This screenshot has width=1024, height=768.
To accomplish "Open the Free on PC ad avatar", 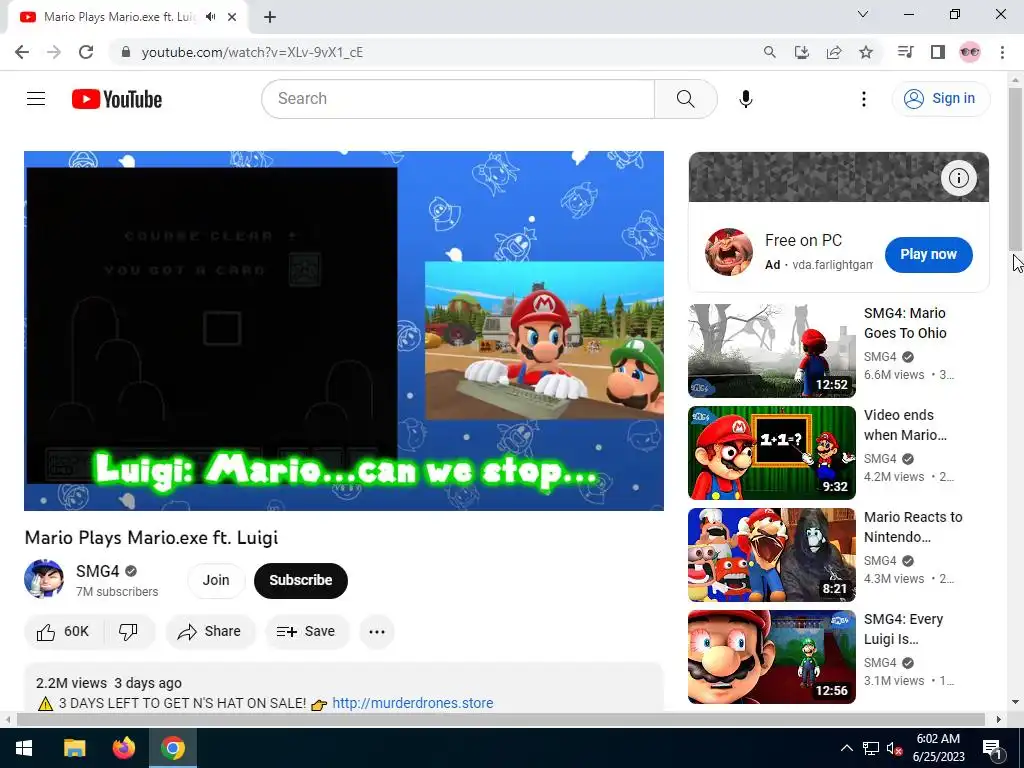I will 729,252.
